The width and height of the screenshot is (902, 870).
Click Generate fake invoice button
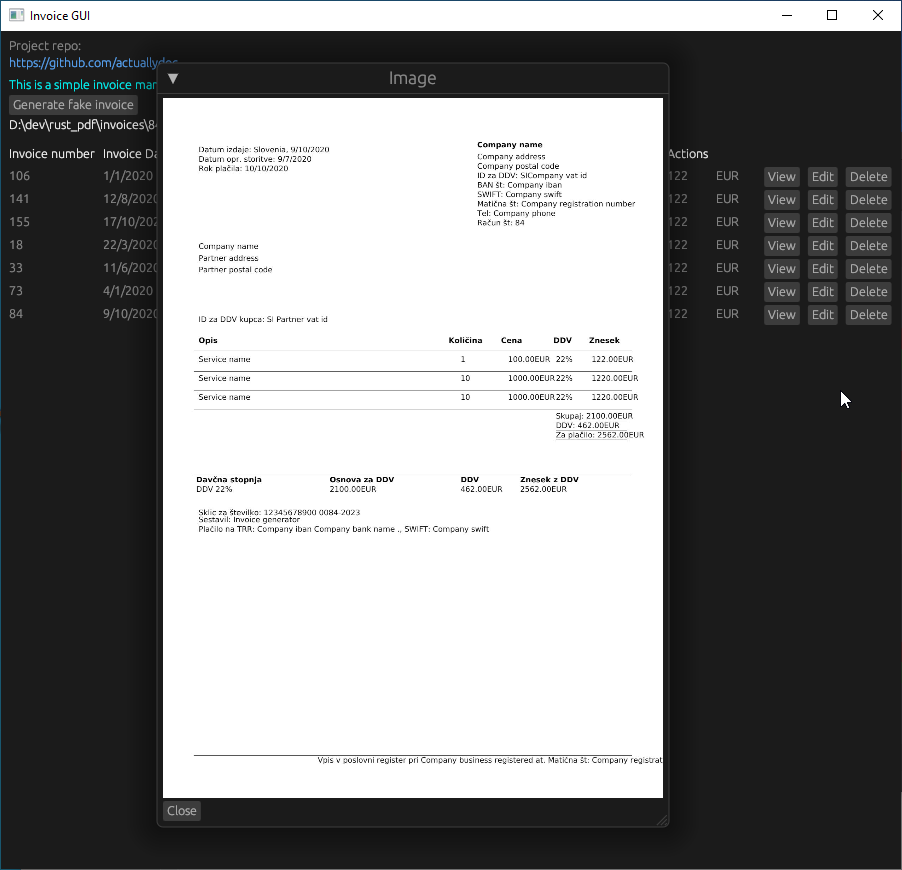click(73, 105)
